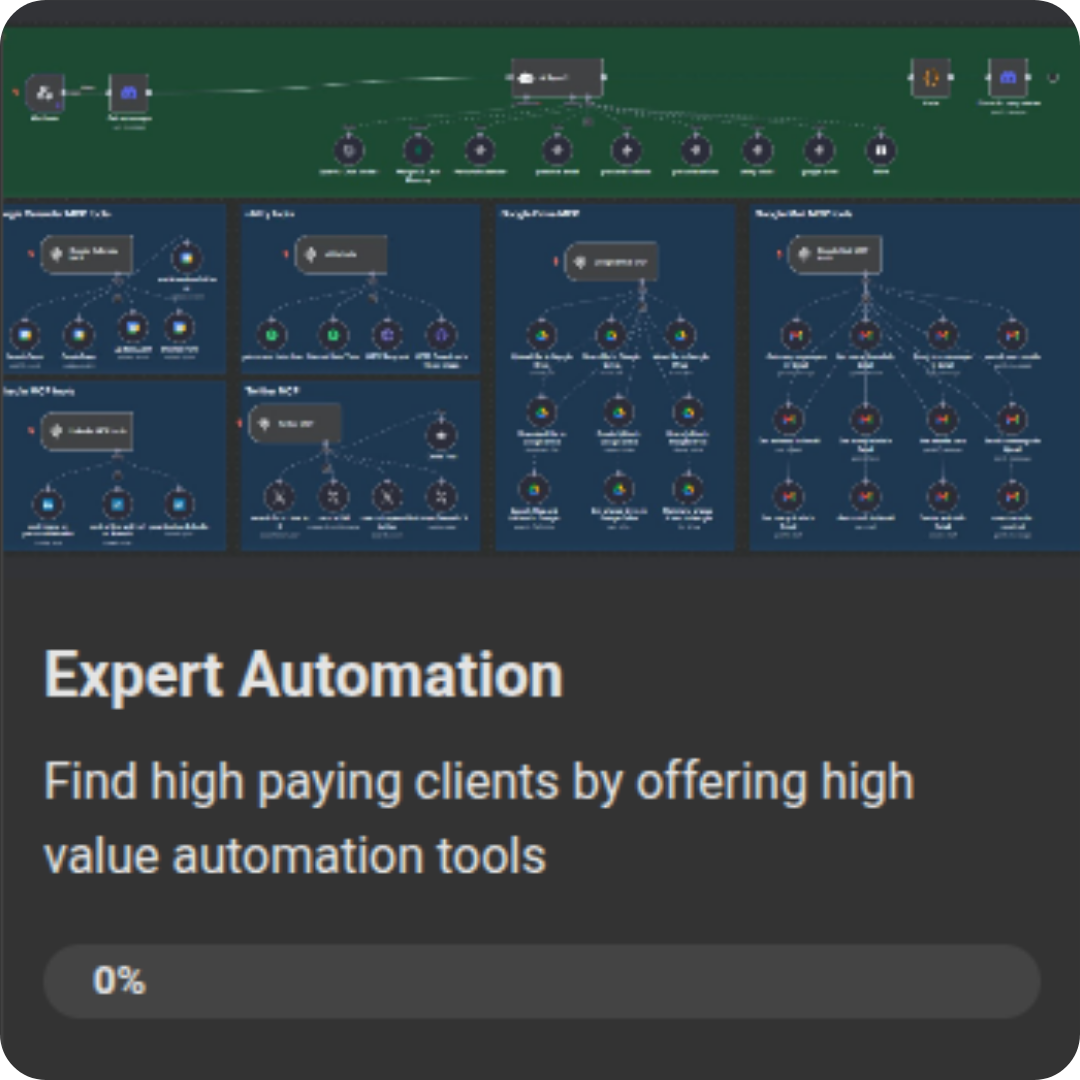This screenshot has height=1080, width=1080.
Task: Click the Expert Automation title
Action: tap(304, 675)
